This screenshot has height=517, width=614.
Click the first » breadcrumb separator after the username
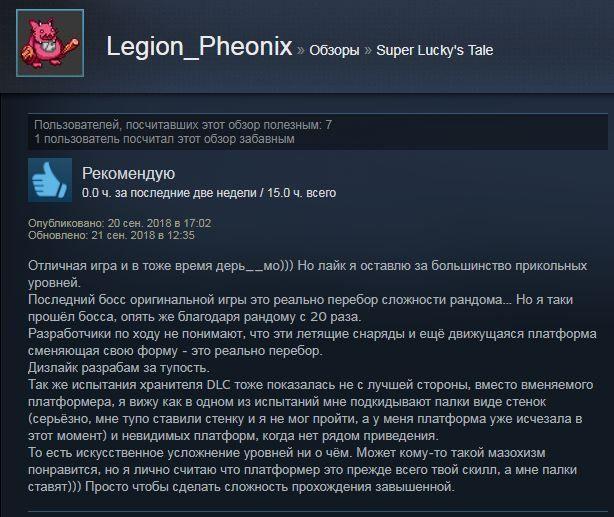pyautogui.click(x=301, y=51)
